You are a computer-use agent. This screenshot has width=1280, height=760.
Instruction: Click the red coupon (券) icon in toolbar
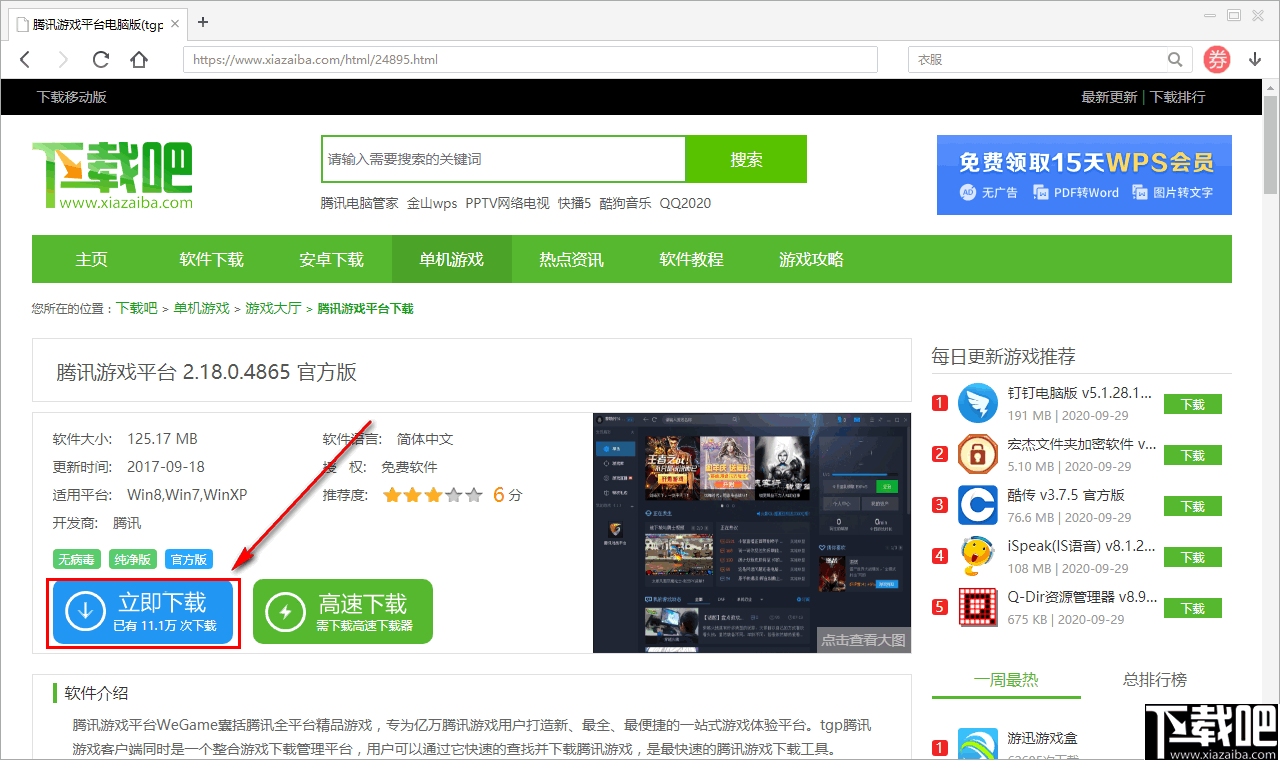(x=1217, y=59)
